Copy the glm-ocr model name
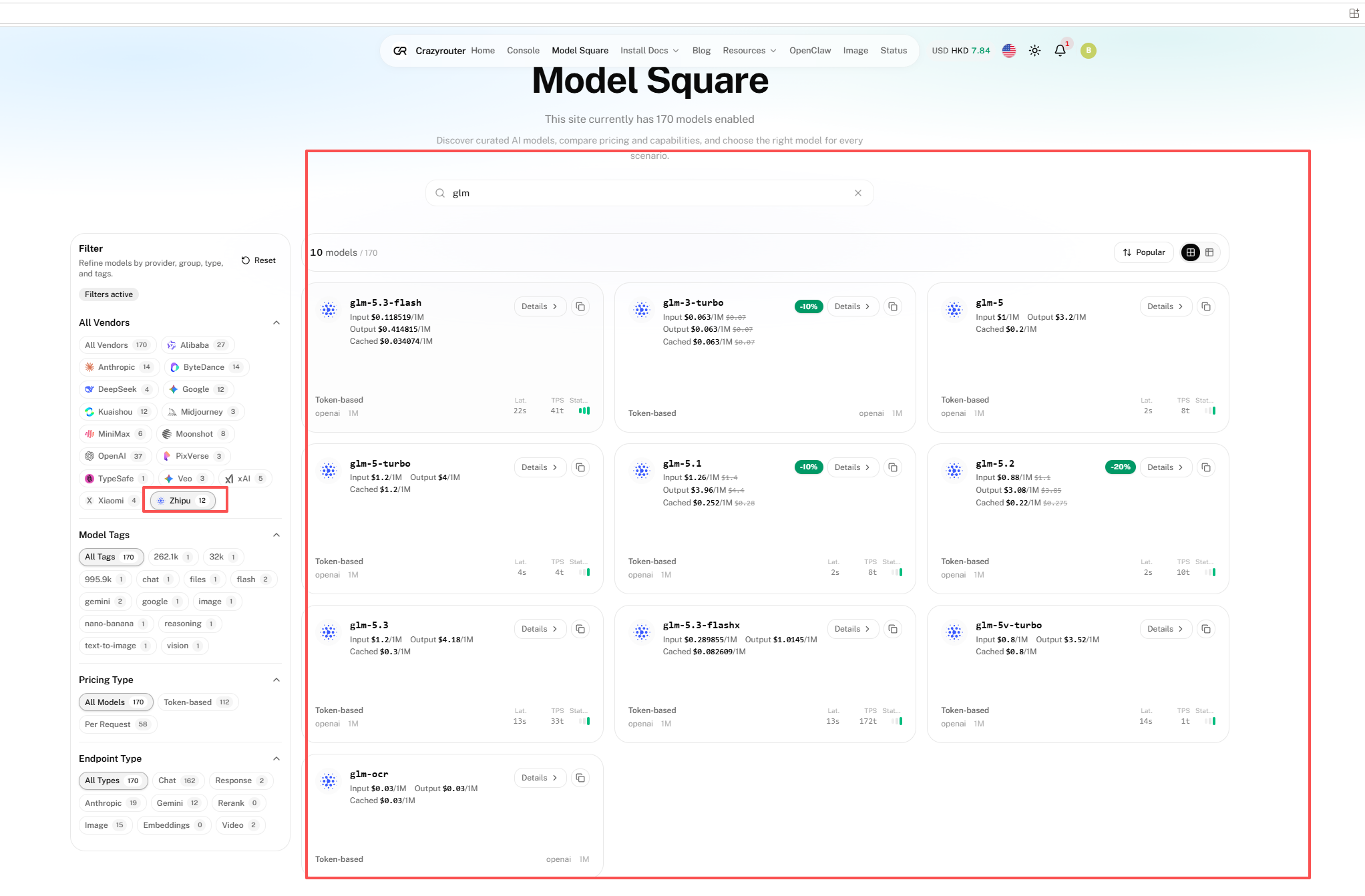 tap(580, 778)
